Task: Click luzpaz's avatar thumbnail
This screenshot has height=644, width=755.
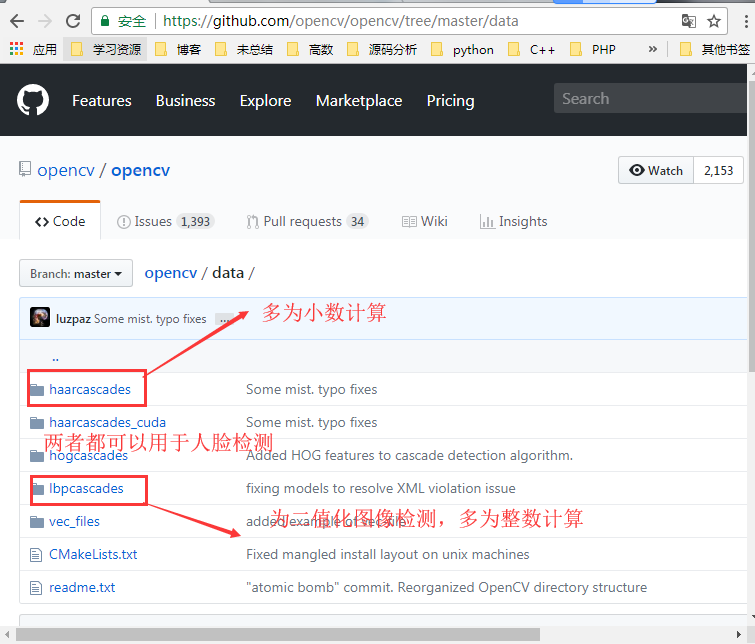Action: point(40,317)
